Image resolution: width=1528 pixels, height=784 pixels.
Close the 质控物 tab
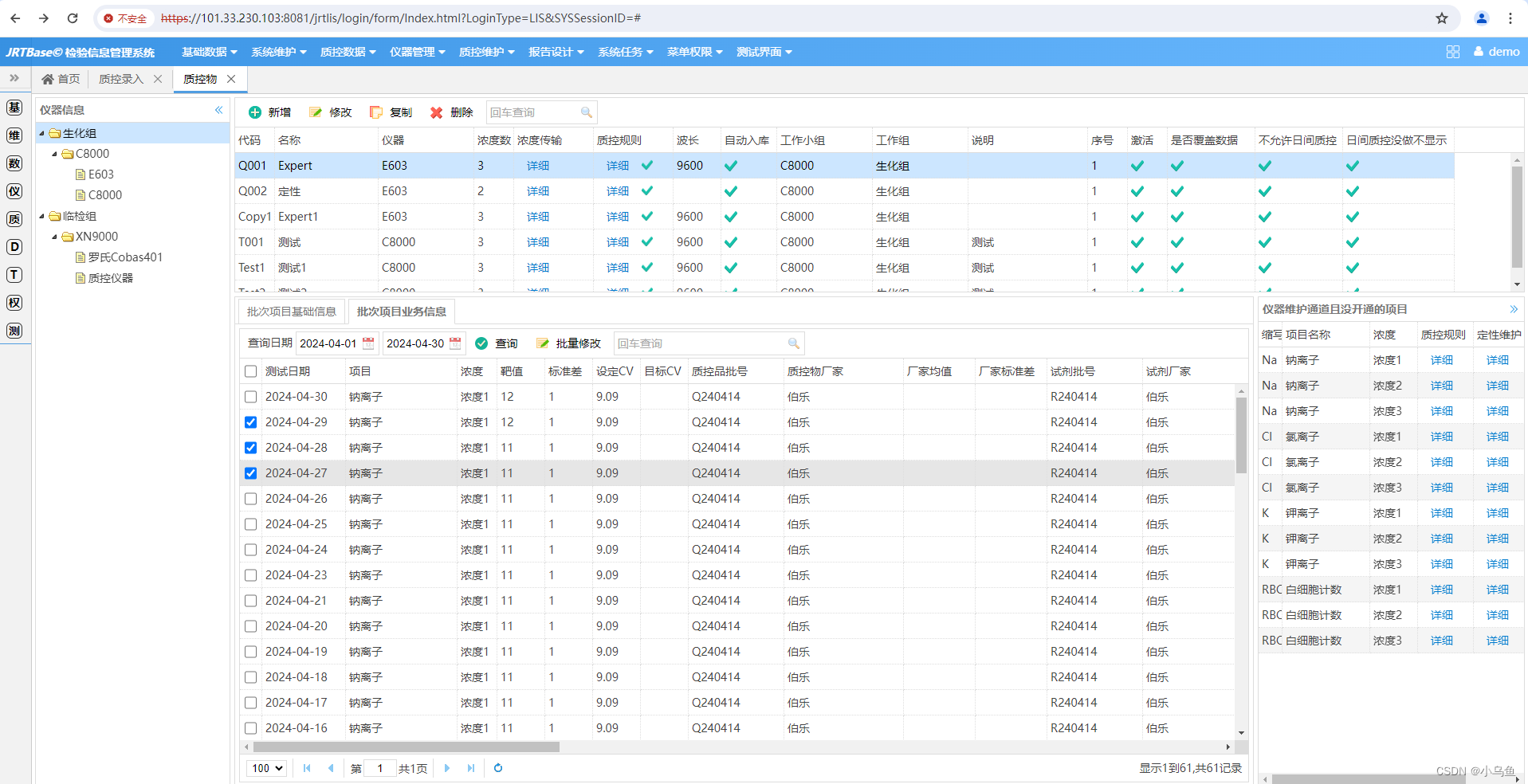pos(231,79)
